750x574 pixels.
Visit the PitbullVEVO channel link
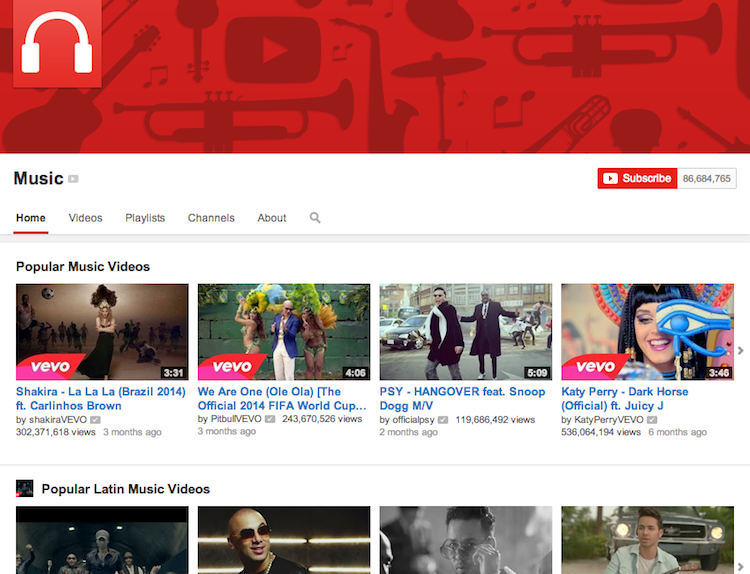(x=236, y=419)
